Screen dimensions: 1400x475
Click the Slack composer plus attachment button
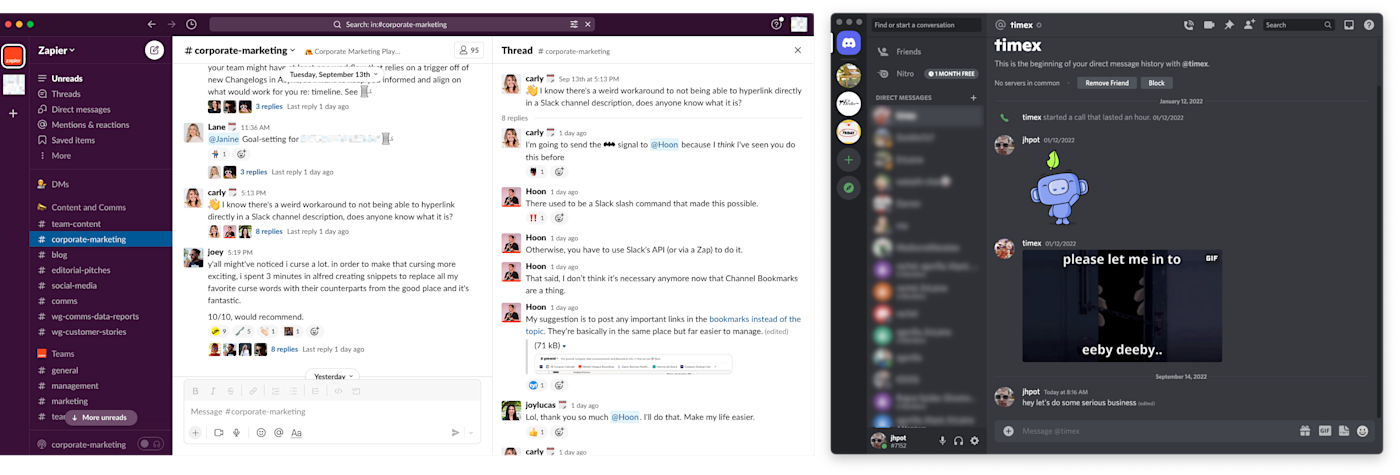[195, 433]
